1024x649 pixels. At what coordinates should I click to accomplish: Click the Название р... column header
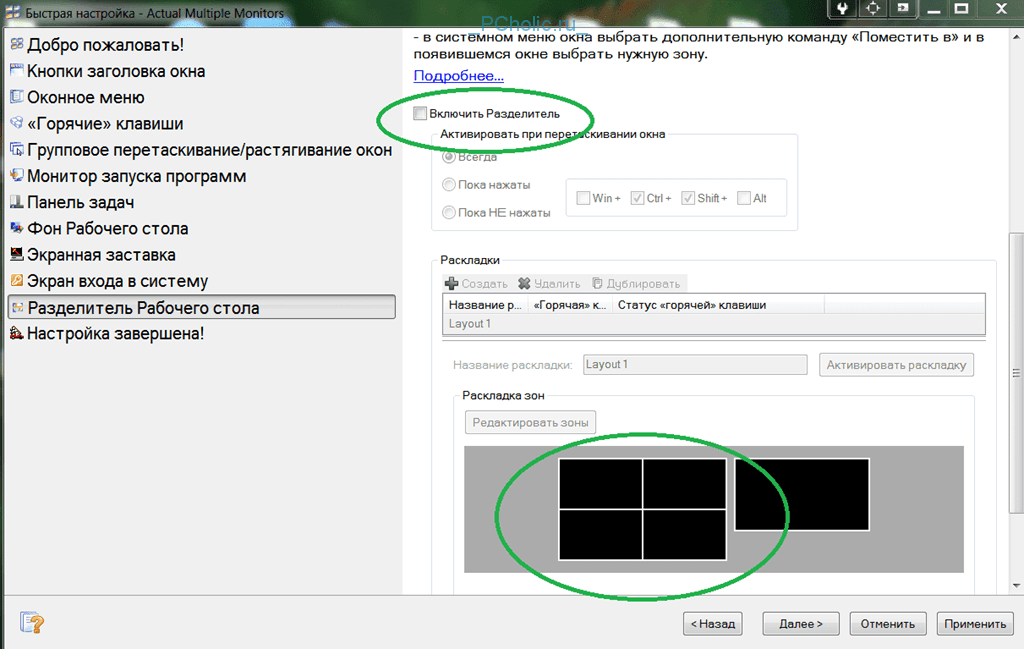point(485,305)
